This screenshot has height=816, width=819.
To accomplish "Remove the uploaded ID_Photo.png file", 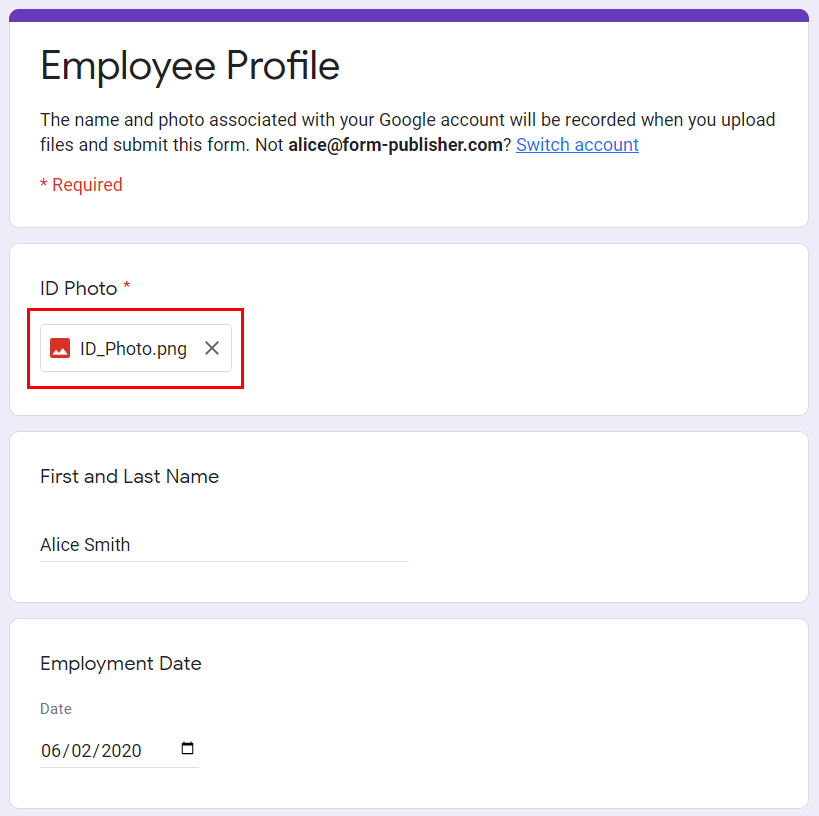I will coord(212,348).
